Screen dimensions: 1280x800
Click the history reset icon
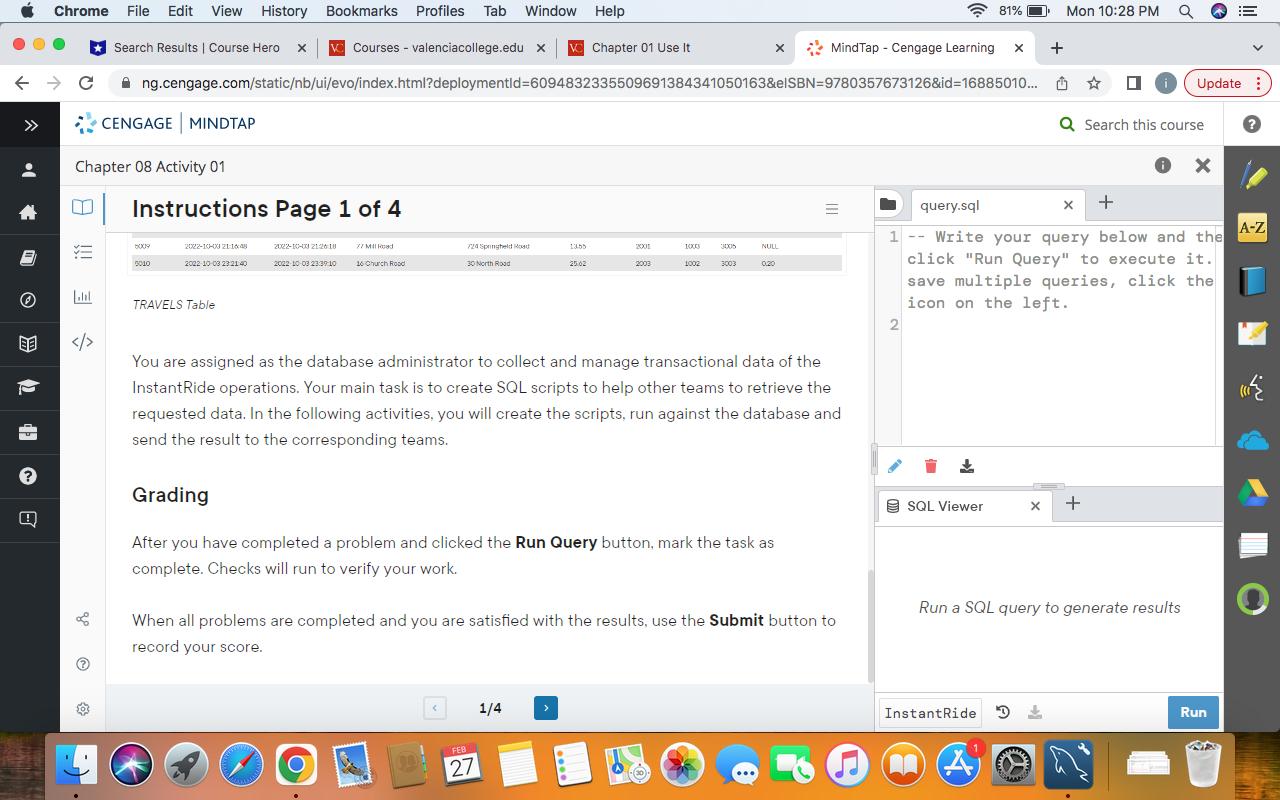[x=1003, y=712]
